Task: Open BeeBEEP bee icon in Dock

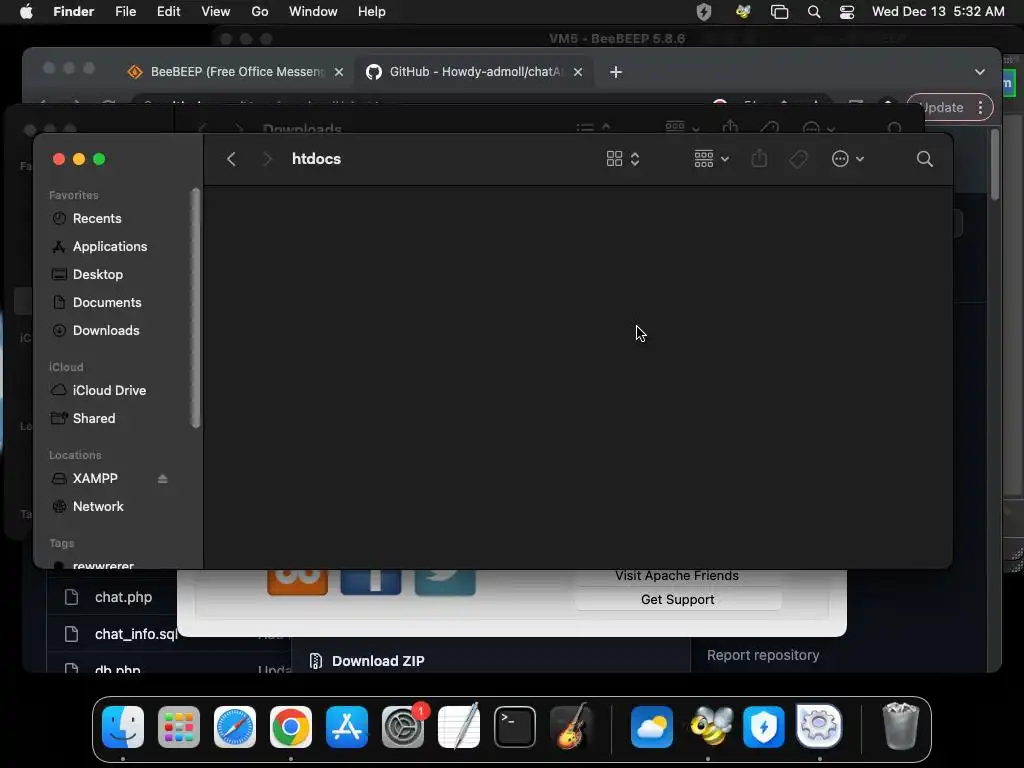Action: (x=710, y=726)
